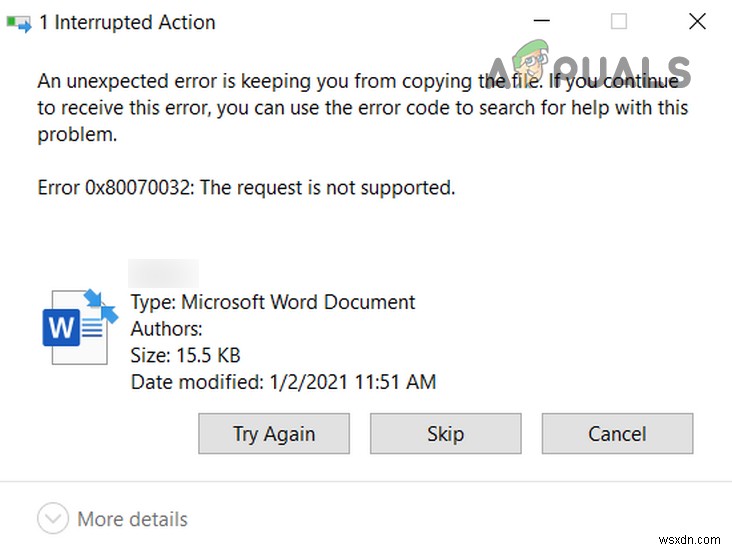Viewport: 732px width, 550px height.
Task: Click the 'Size: 15.5 KB' text
Action: click(186, 355)
